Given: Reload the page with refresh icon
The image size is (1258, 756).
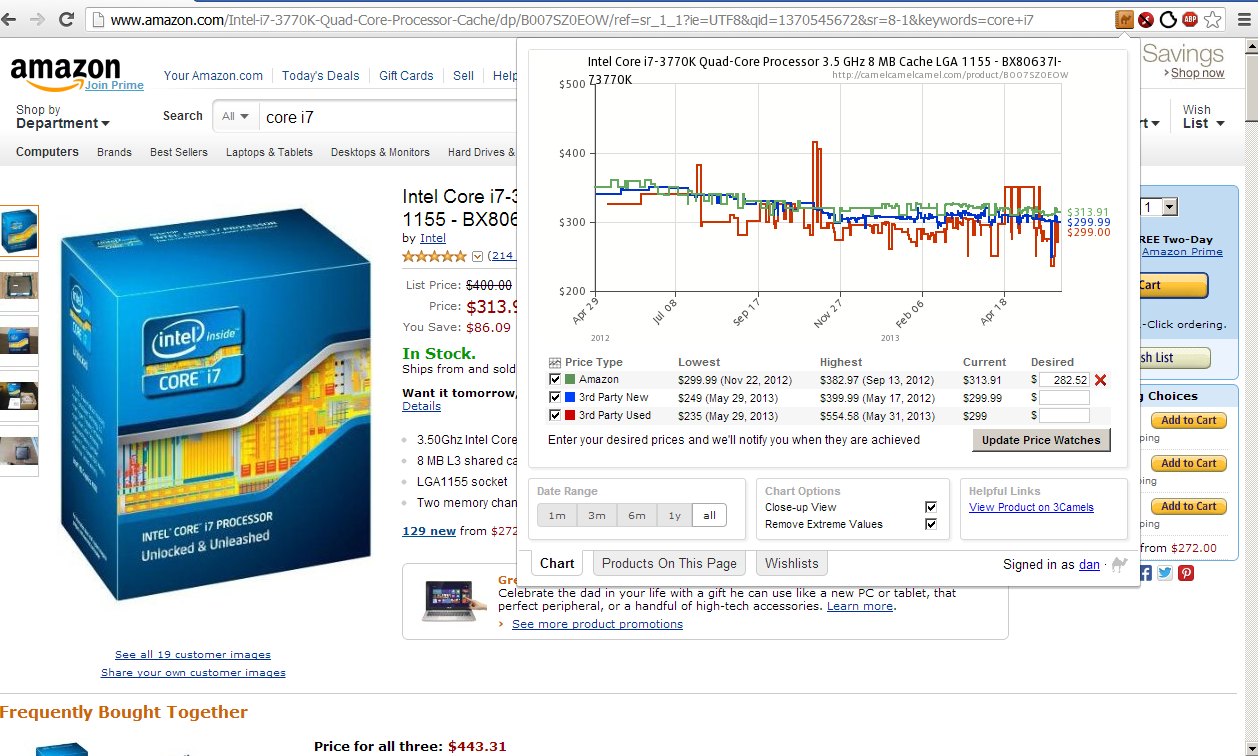Looking at the screenshot, I should tap(67, 19).
